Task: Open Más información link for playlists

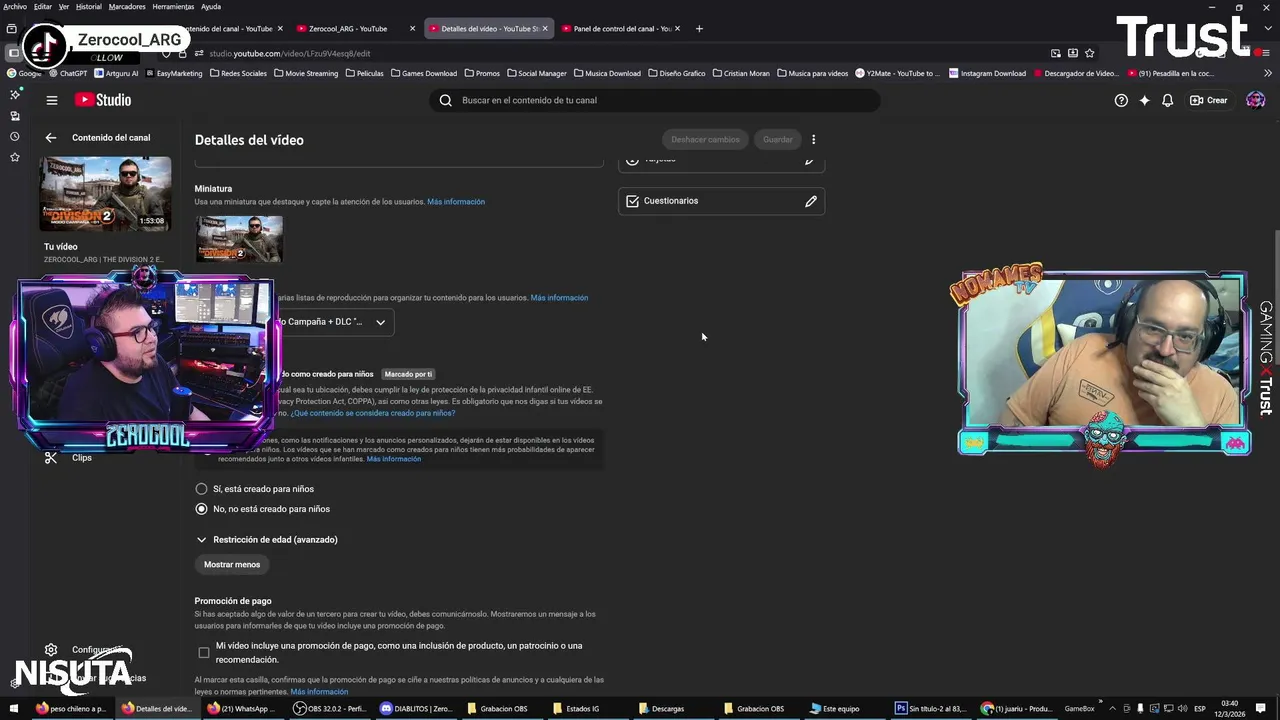Action: (x=559, y=298)
